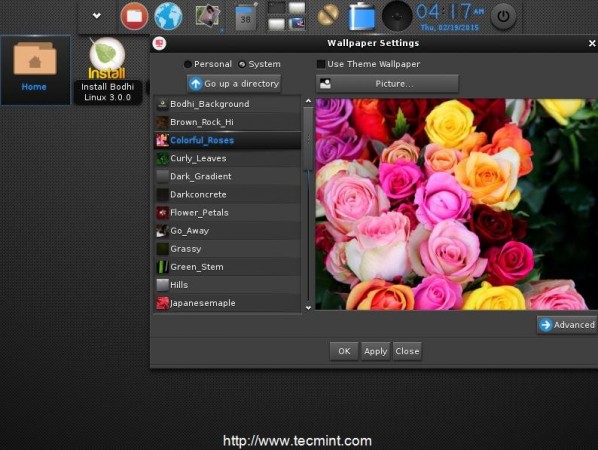598x450 pixels.
Task: Open Advanced wallpaper settings
Action: click(567, 325)
